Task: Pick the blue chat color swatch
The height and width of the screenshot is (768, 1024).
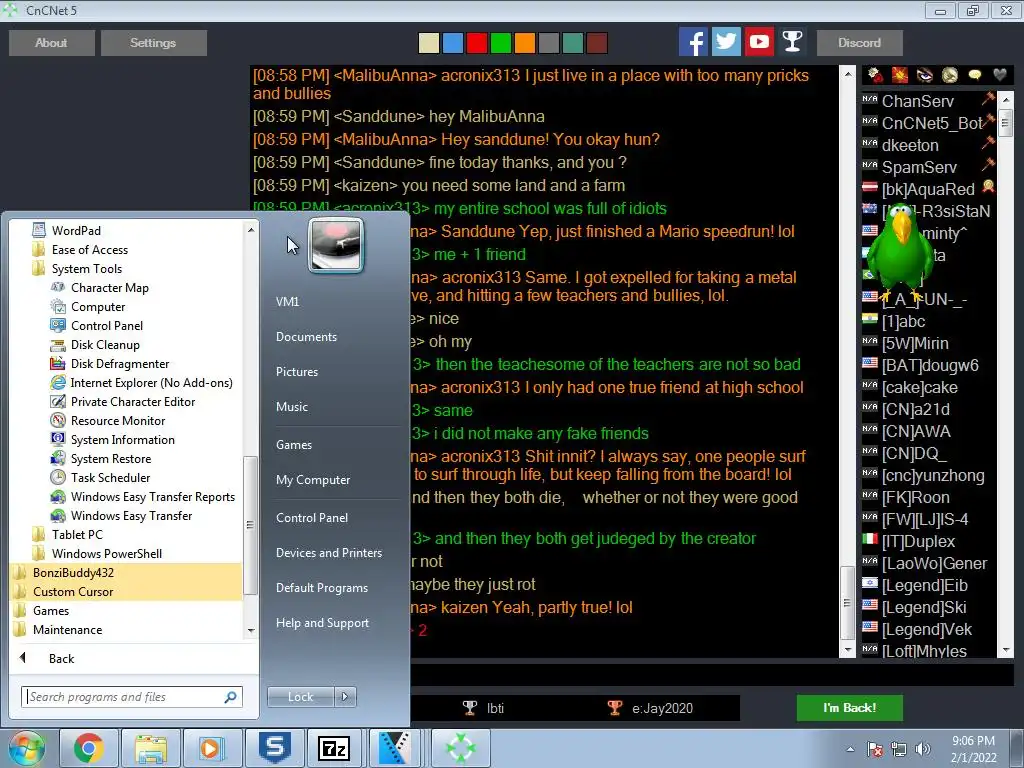Action: click(453, 43)
